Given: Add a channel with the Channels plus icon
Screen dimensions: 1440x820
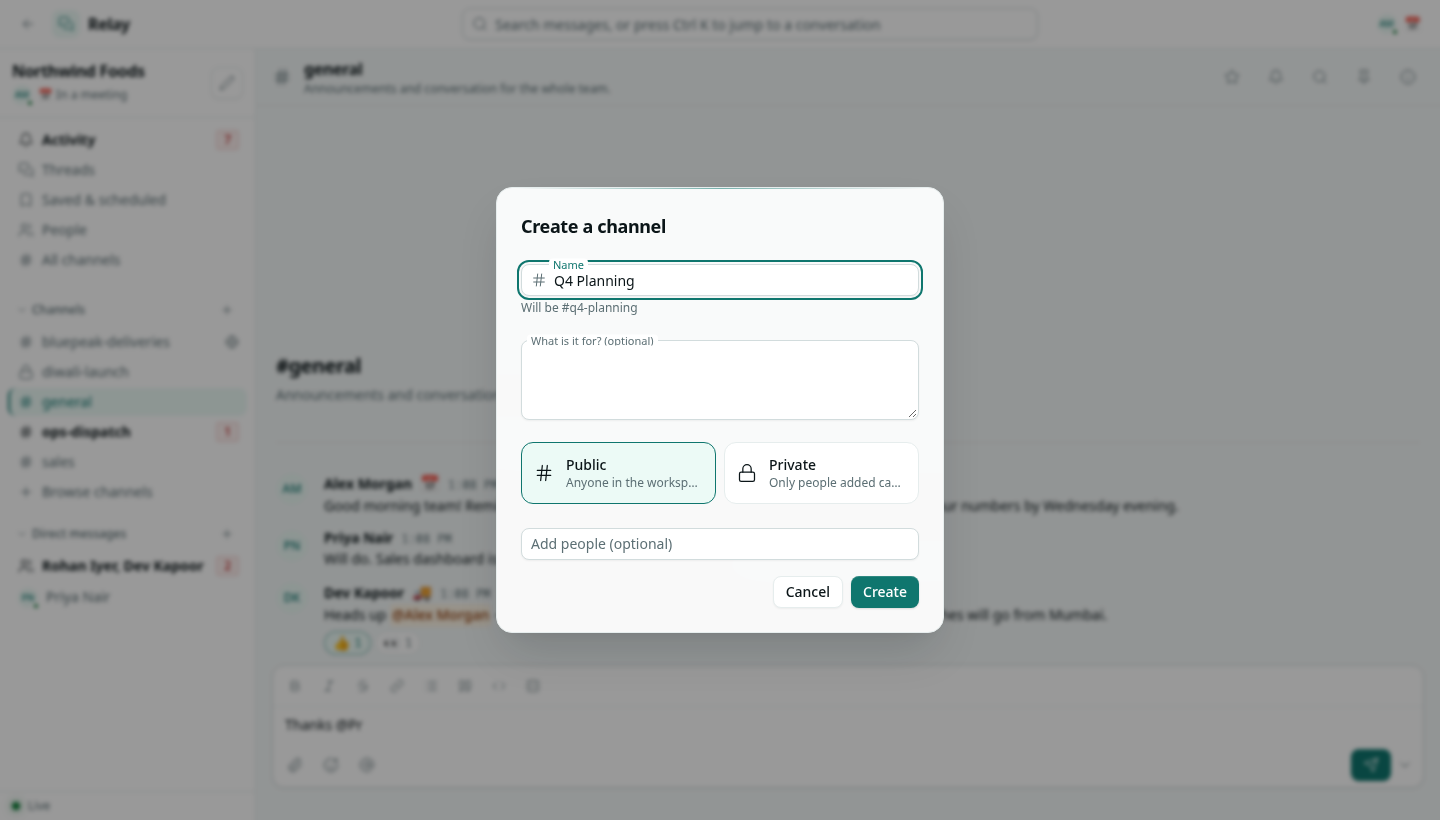Looking at the screenshot, I should pos(227,310).
